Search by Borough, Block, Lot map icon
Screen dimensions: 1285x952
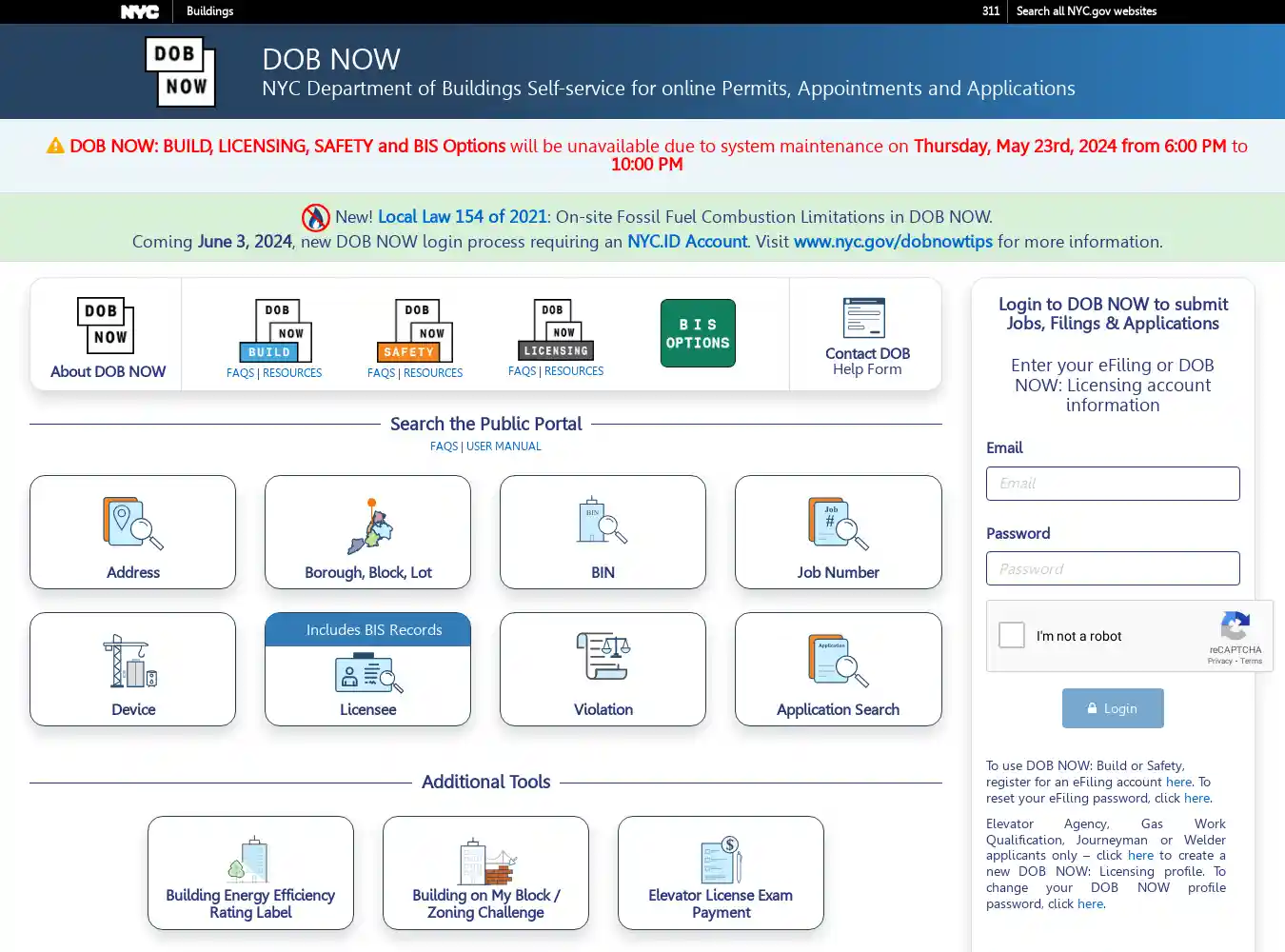click(x=370, y=526)
